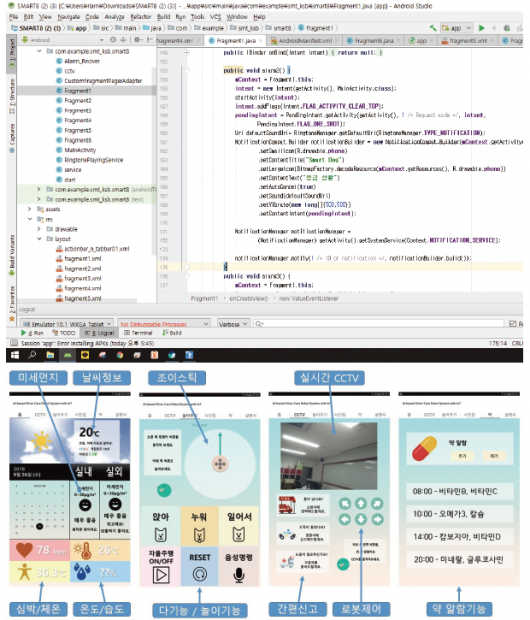
Task: Click the taskbar search magnifier
Action: (x=32, y=355)
